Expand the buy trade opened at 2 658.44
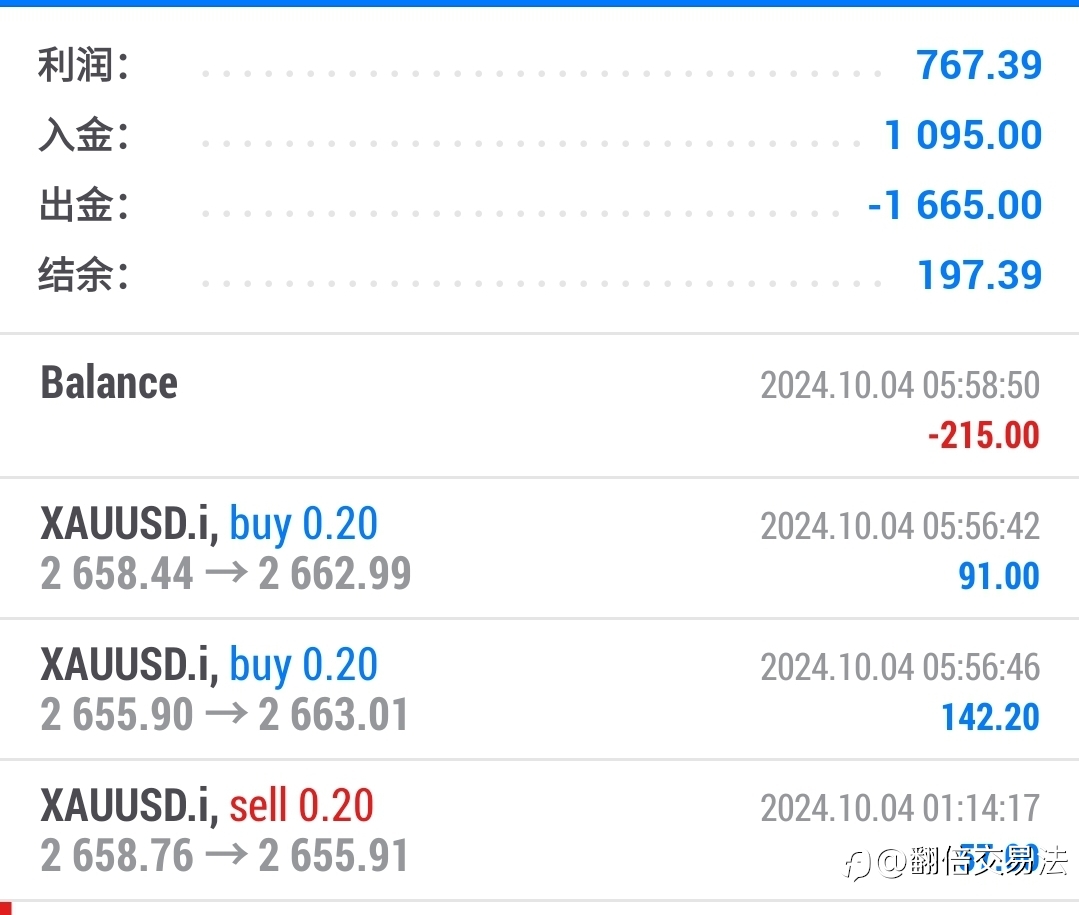Image resolution: width=1079 pixels, height=915 pixels. click(x=540, y=548)
